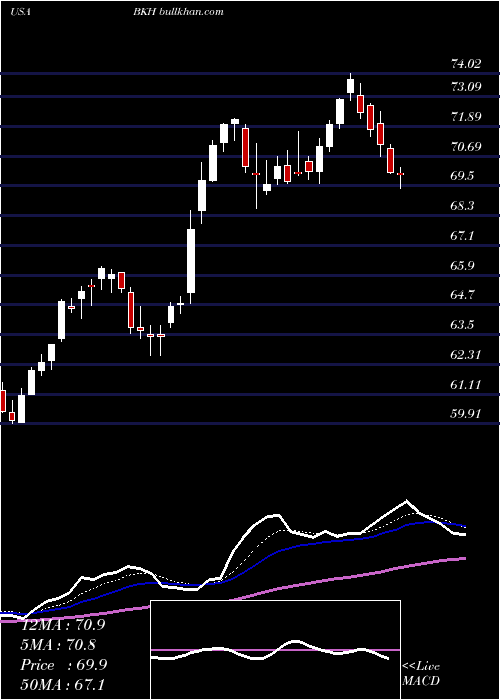Click the Price : 69.9 readout
Image resolution: width=500 pixels, height=700 pixels.
tap(63, 665)
